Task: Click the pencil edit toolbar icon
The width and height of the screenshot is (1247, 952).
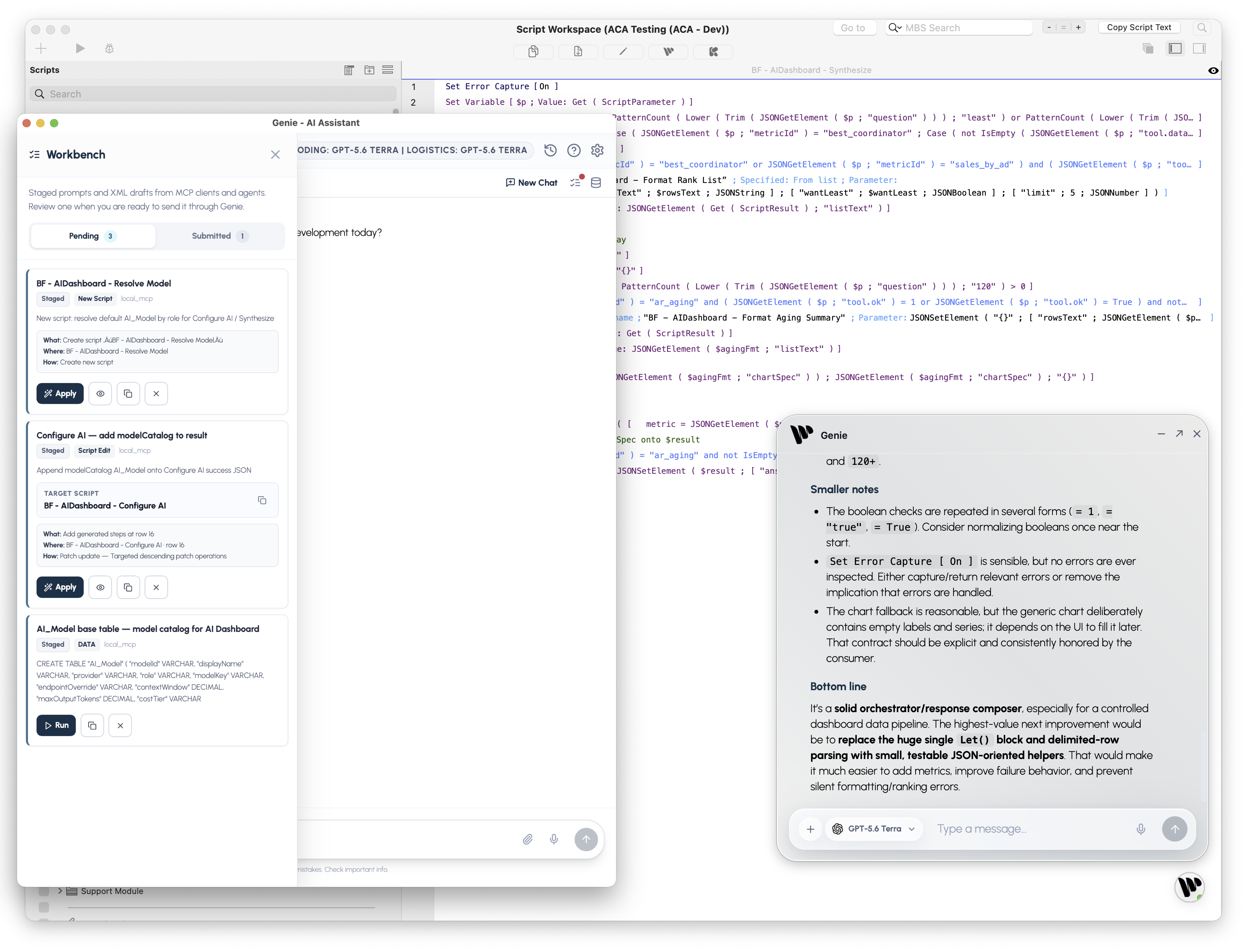Action: (x=623, y=52)
